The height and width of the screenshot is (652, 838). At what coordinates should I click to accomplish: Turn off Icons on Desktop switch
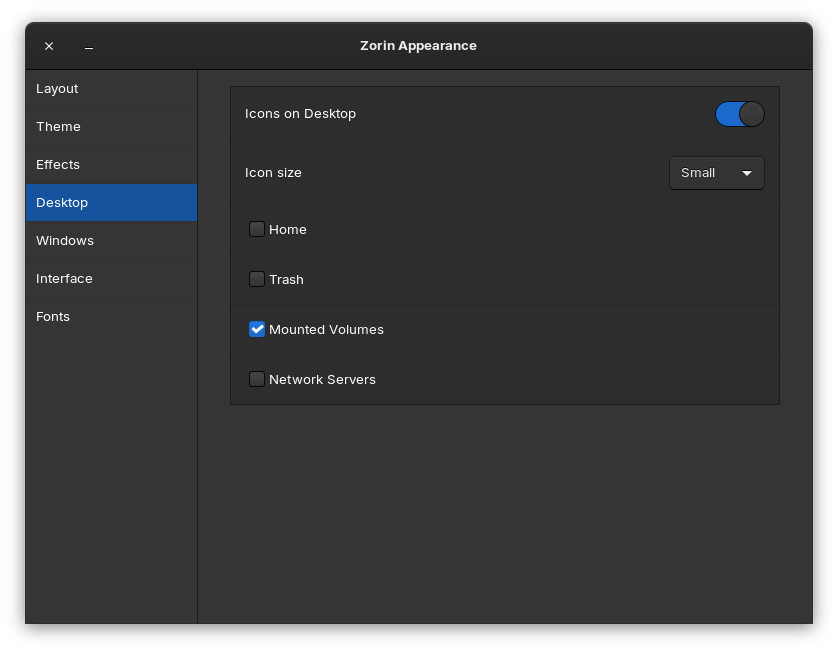tap(740, 114)
